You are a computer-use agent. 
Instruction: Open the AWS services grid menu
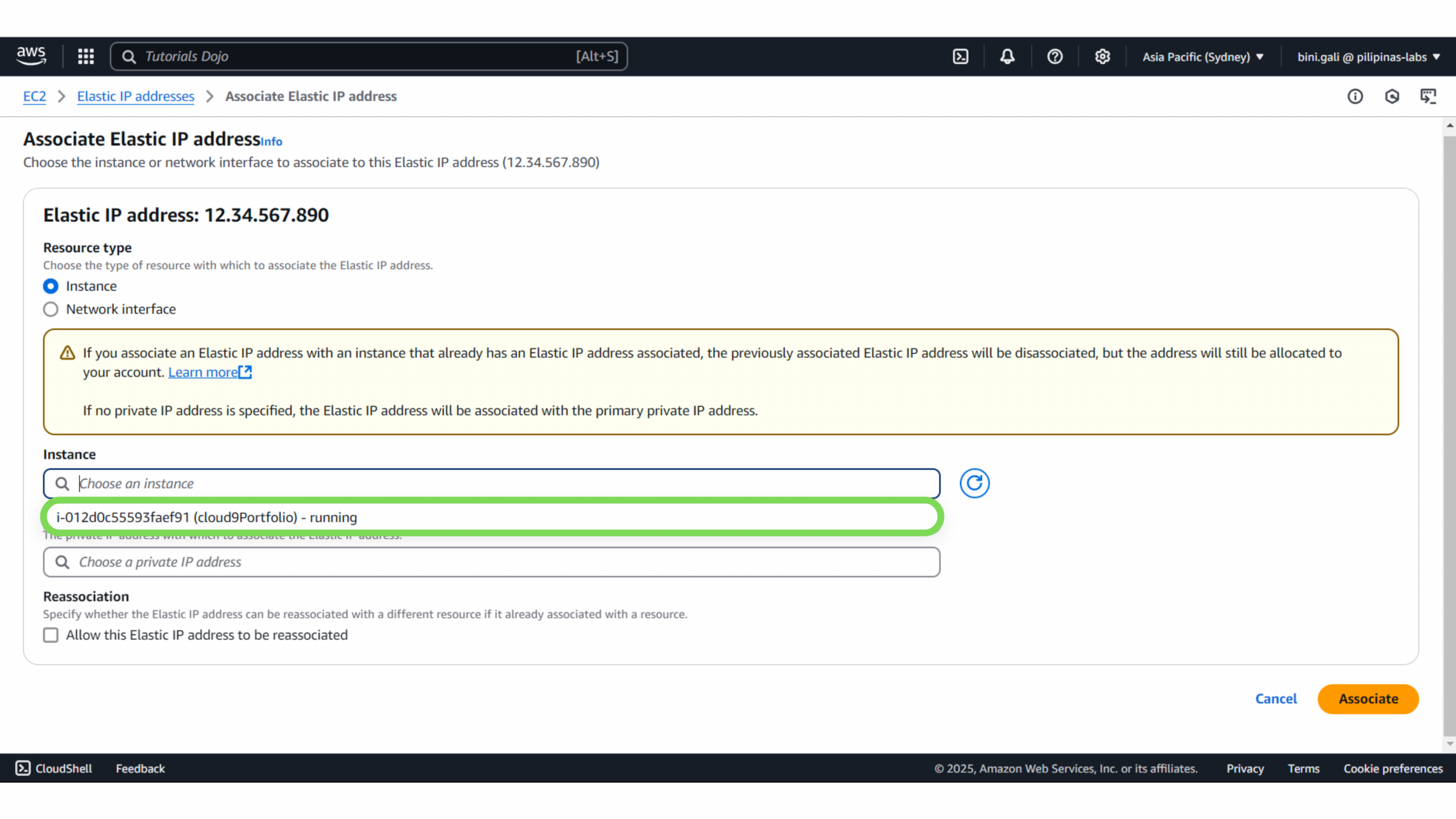tap(86, 56)
